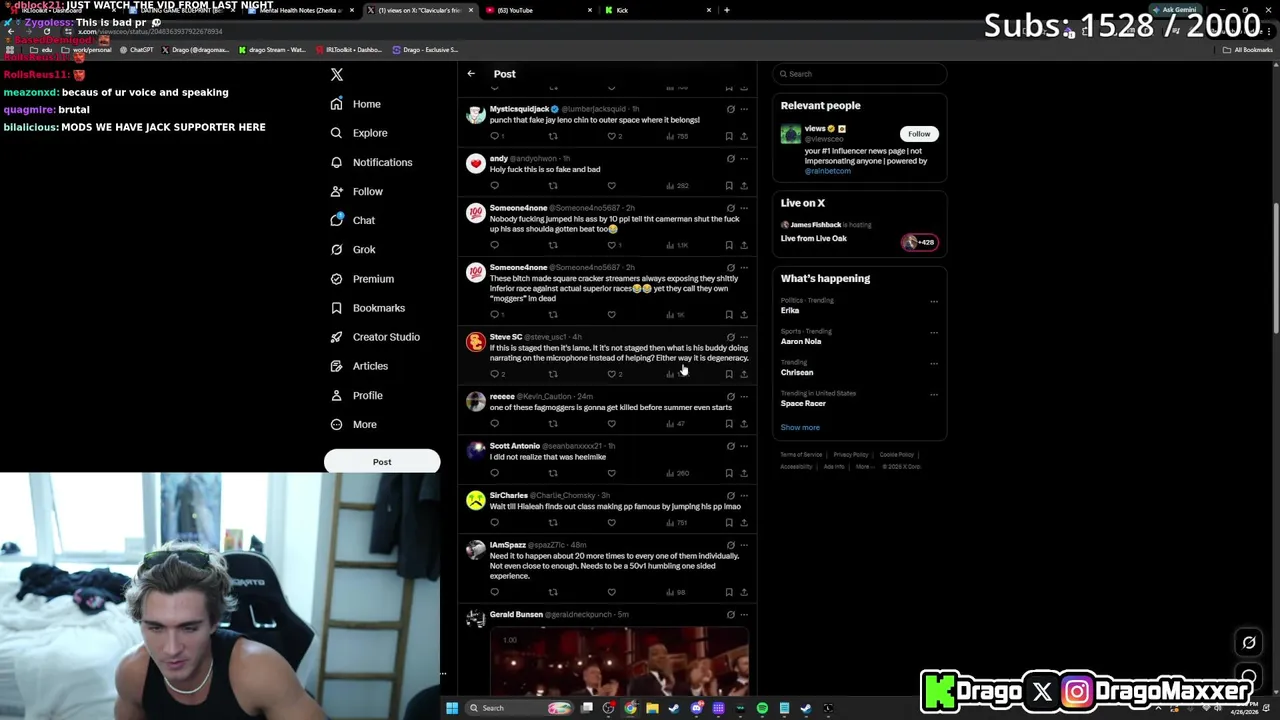Open more options on Scott Antonio's comment
The image size is (1280, 720).
click(743, 446)
